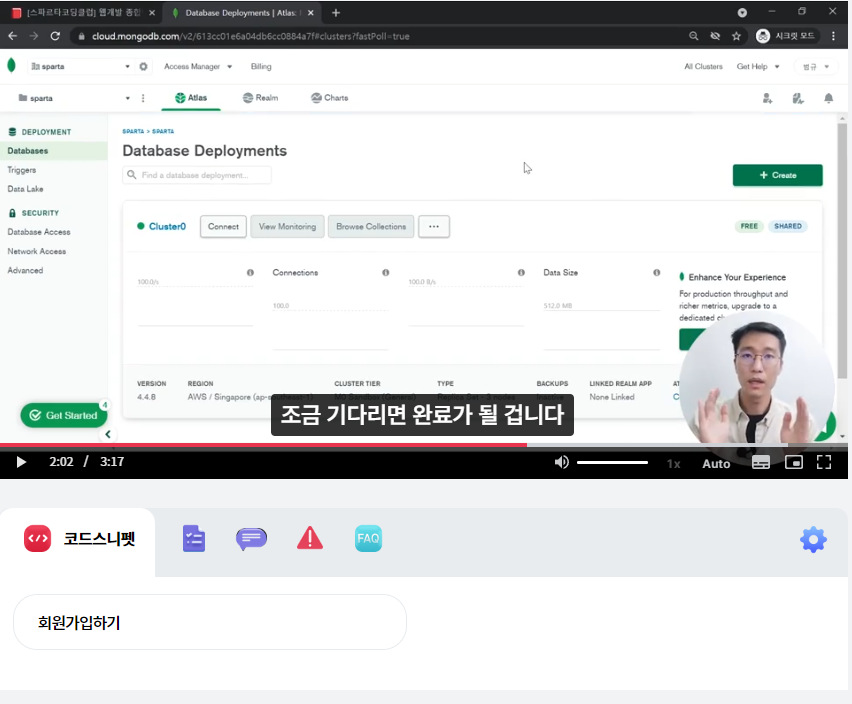Change playback speed 1x
Screen dimensions: 852x704
[674, 463]
